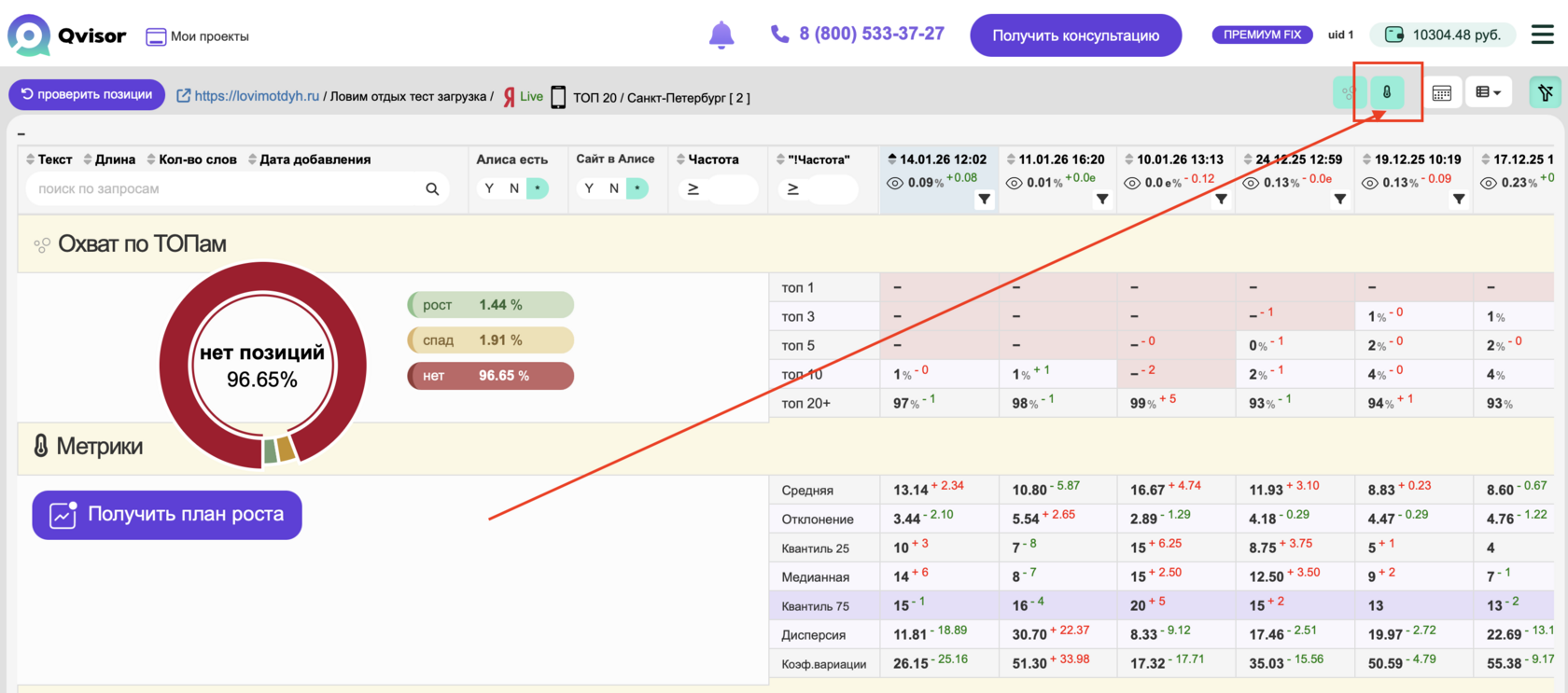Sort queries by Дата добавления
This screenshot has width=1568, height=693.
pos(309,159)
